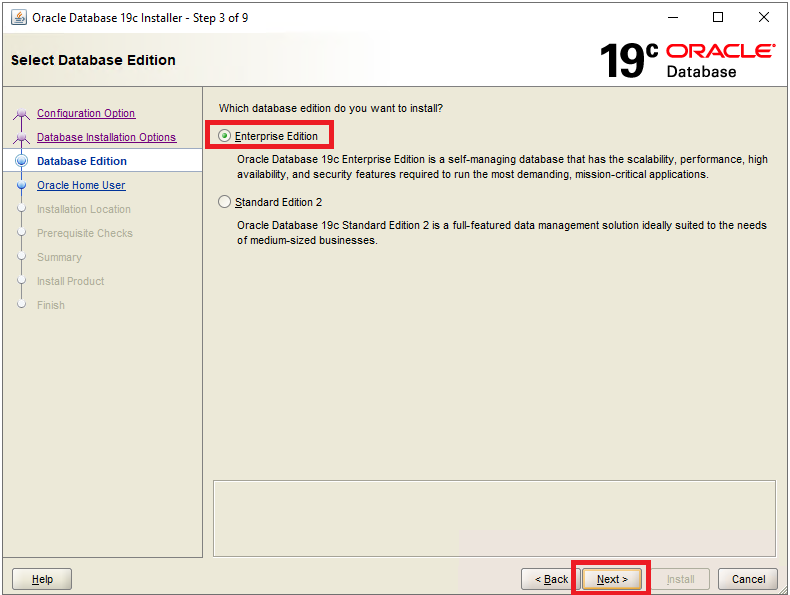Click the Java installer icon in title bar
Viewport: 790px width, 595px height.
[19, 18]
